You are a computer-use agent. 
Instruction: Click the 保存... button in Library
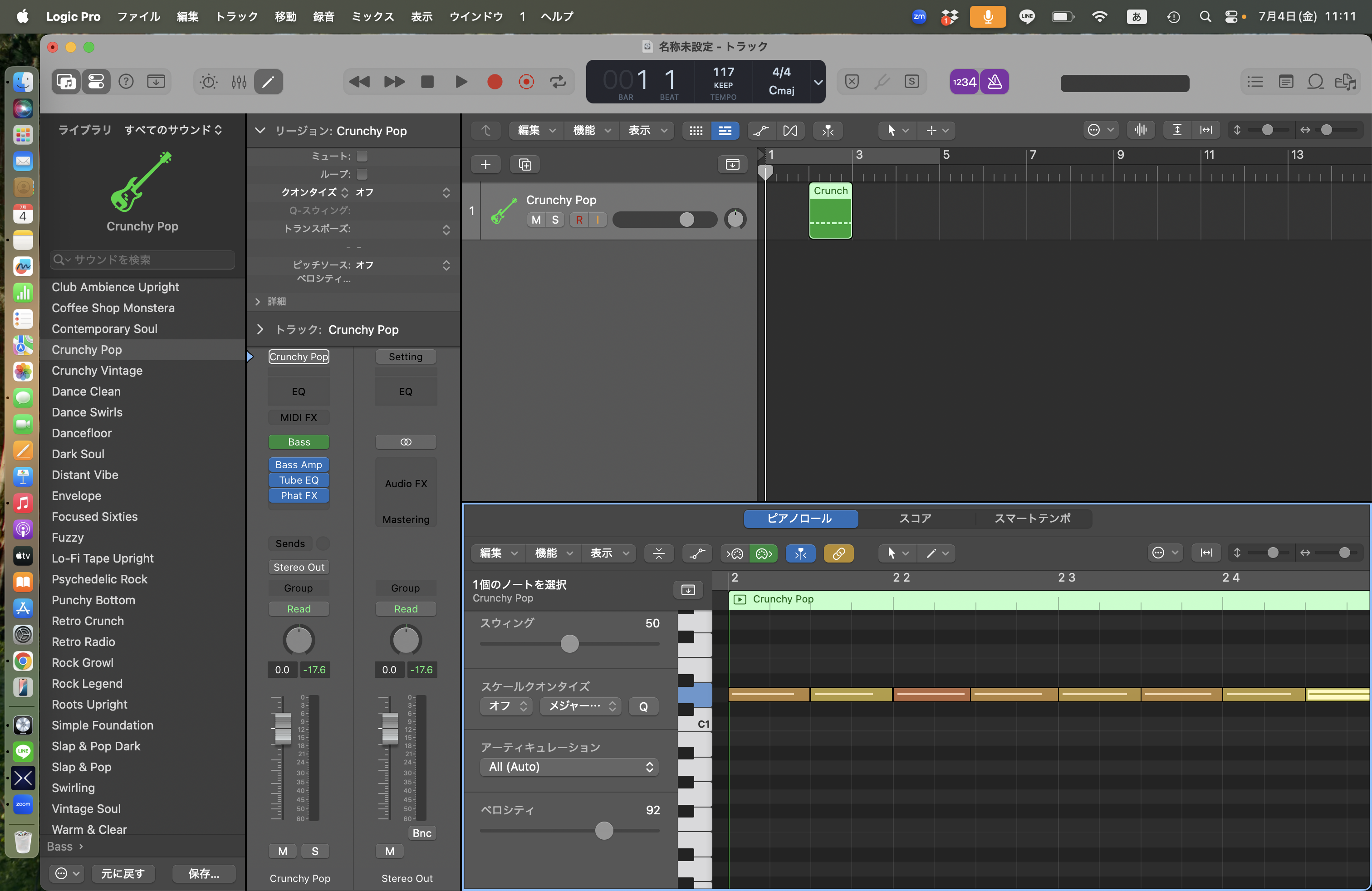[204, 874]
